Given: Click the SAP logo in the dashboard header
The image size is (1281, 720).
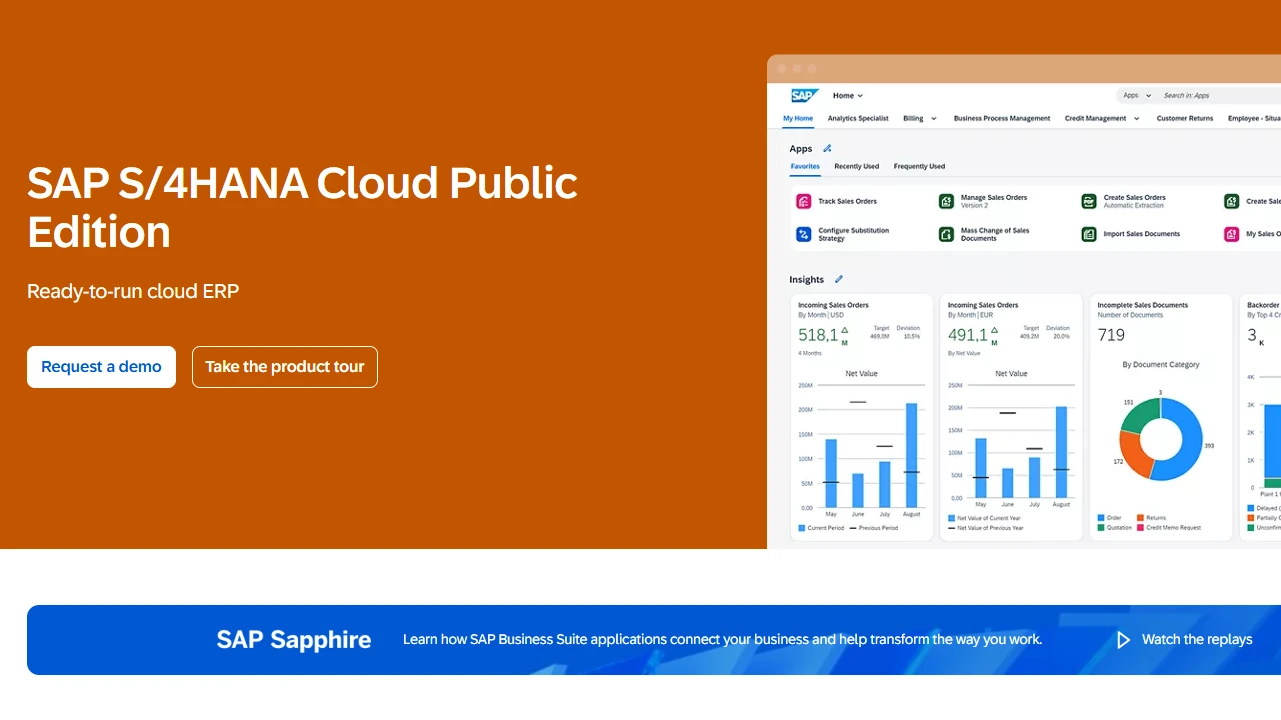Looking at the screenshot, I should point(804,96).
